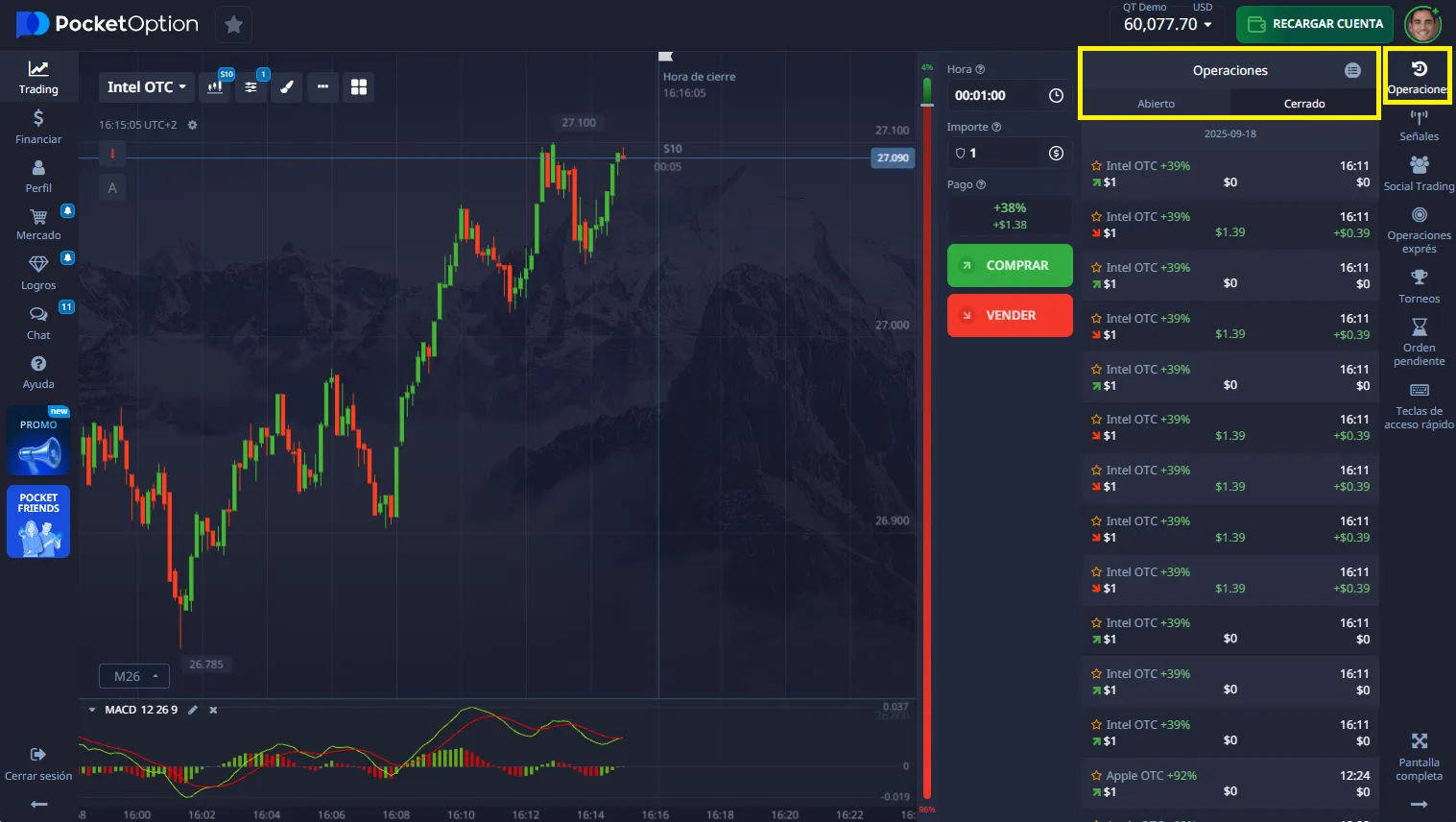Open chart type candlestick settings
Viewport: 1456px width, 822px height.
point(216,86)
